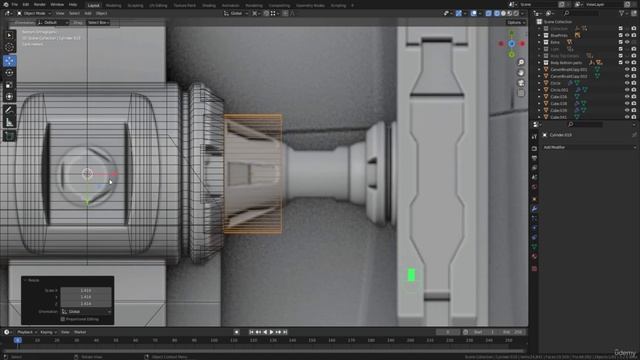Click the viewport zoom magnifier icon

click(521, 62)
